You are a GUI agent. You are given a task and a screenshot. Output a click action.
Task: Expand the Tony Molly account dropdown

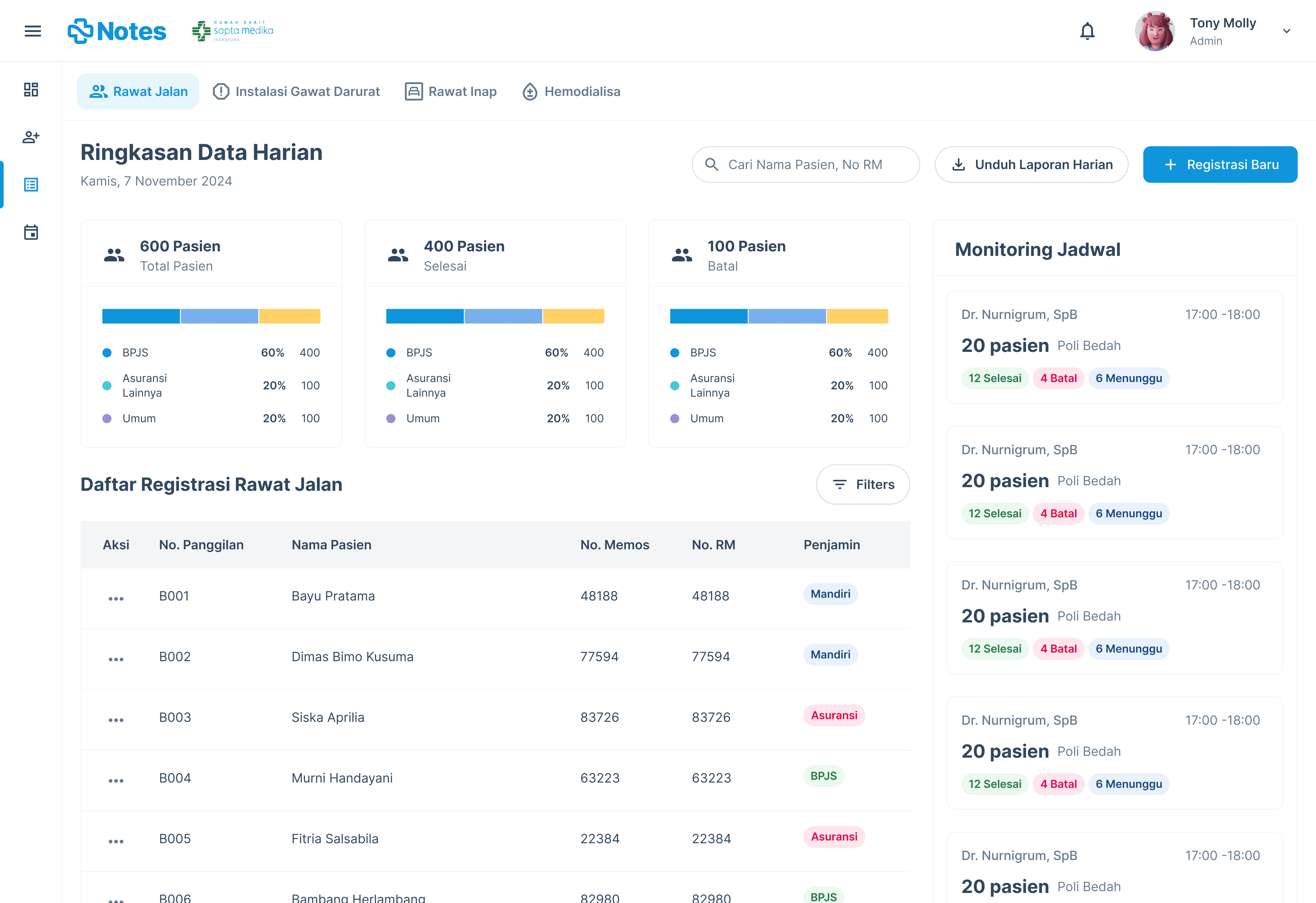click(1286, 31)
